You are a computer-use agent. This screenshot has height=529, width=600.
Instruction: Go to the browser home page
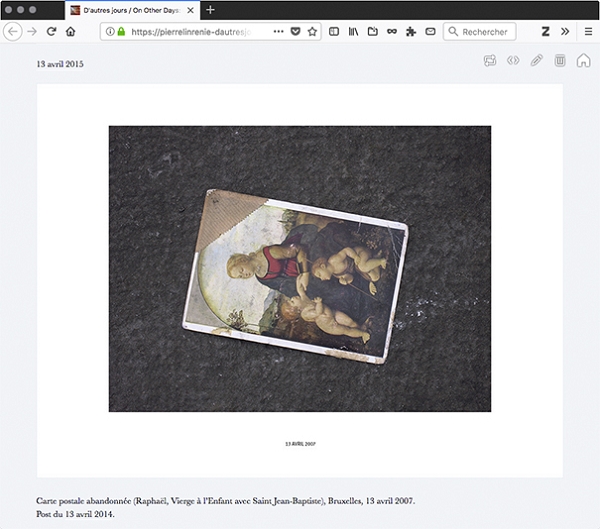[x=70, y=31]
